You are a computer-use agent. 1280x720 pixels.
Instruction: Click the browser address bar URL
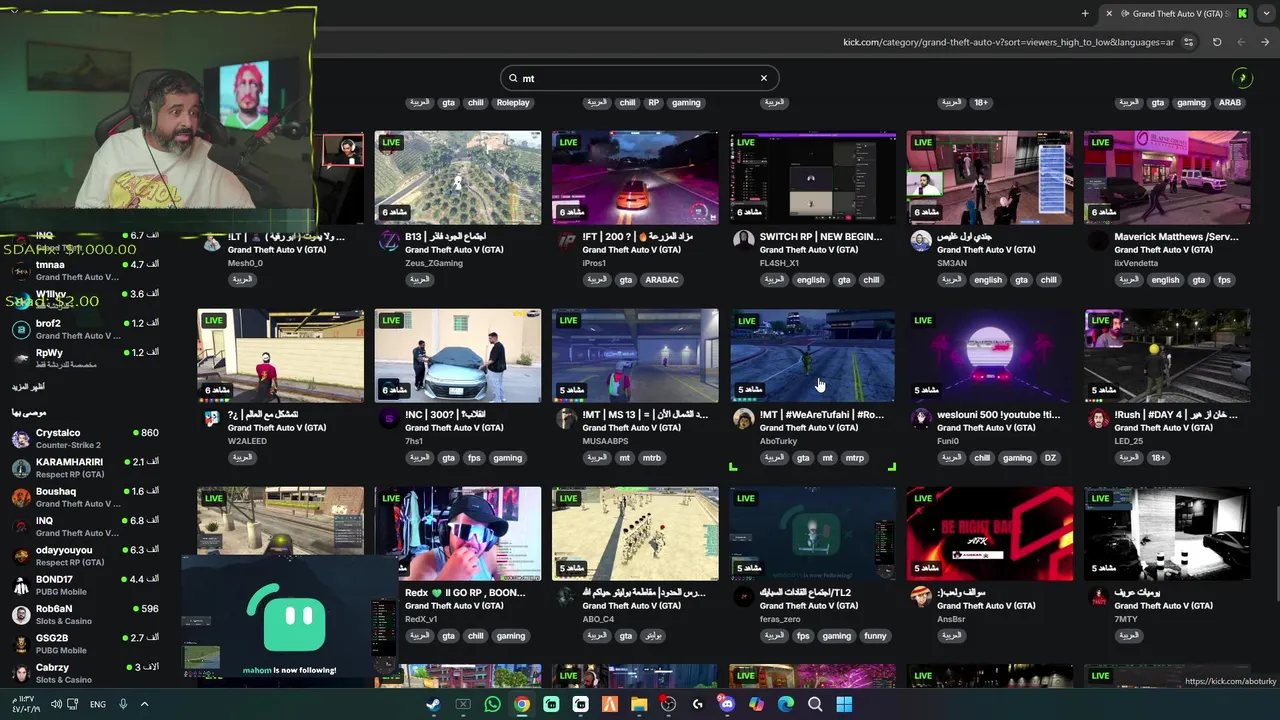tap(1008, 42)
